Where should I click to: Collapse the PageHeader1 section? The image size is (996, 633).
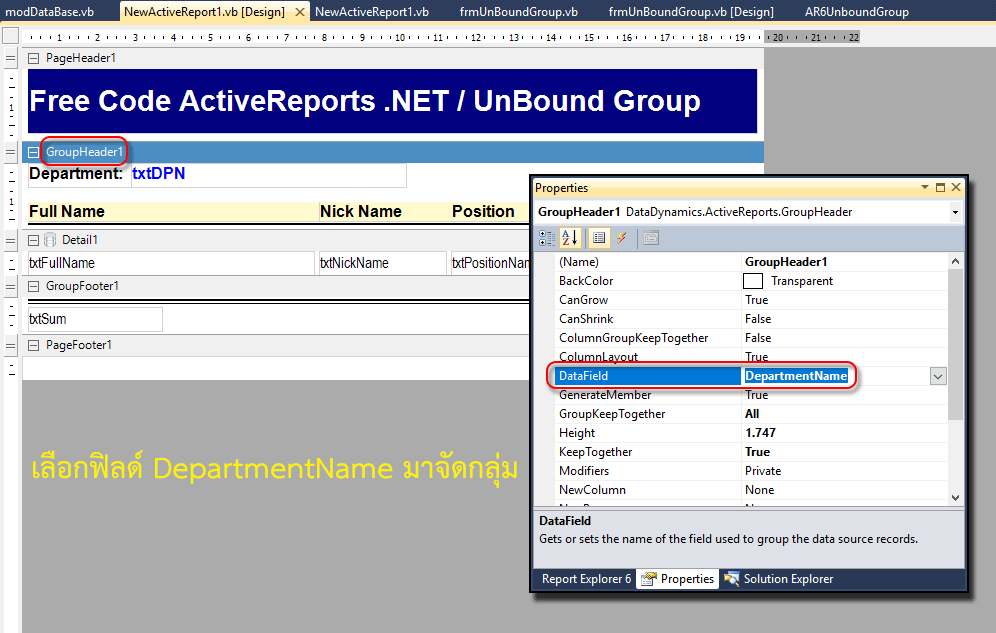[34, 58]
